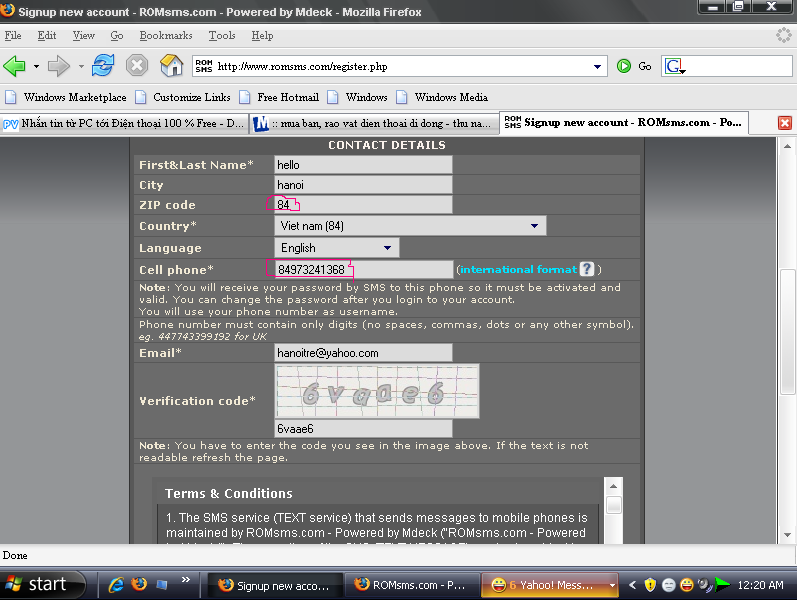Open the Tools menu

(222, 36)
